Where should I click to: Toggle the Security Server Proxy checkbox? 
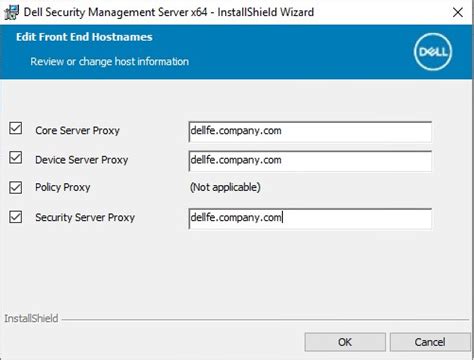[x=16, y=217]
